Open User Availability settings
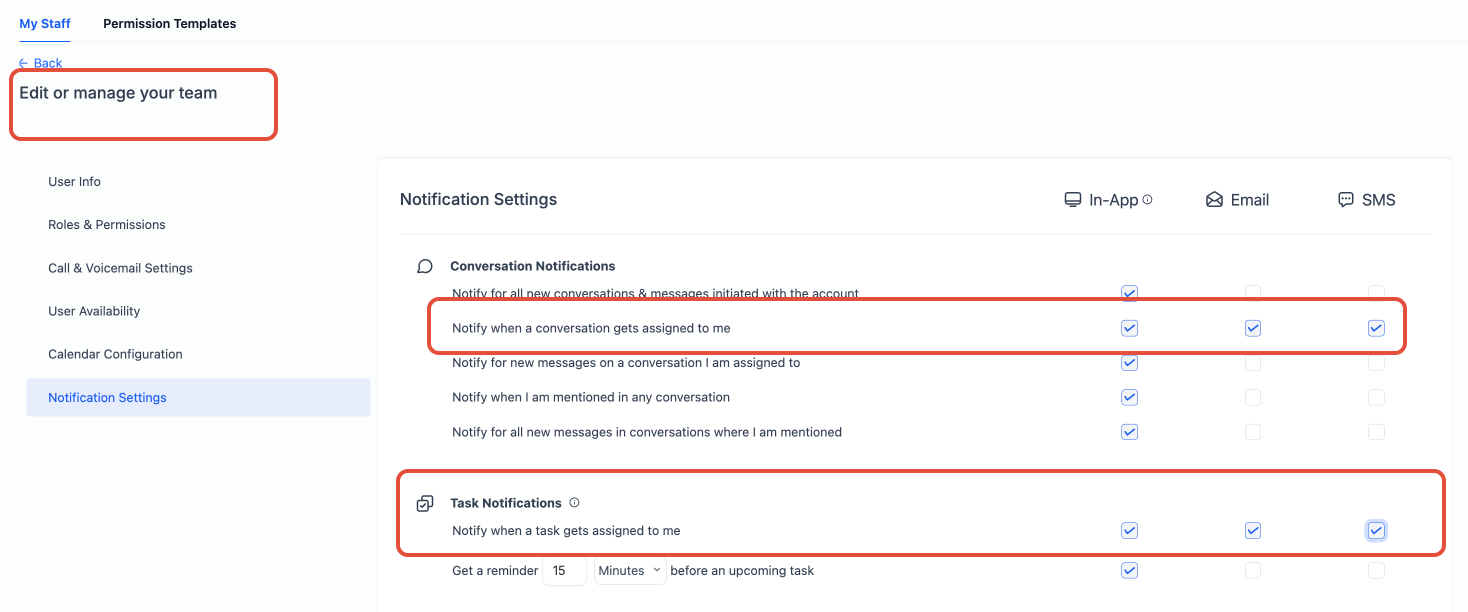1468x612 pixels. (x=94, y=311)
